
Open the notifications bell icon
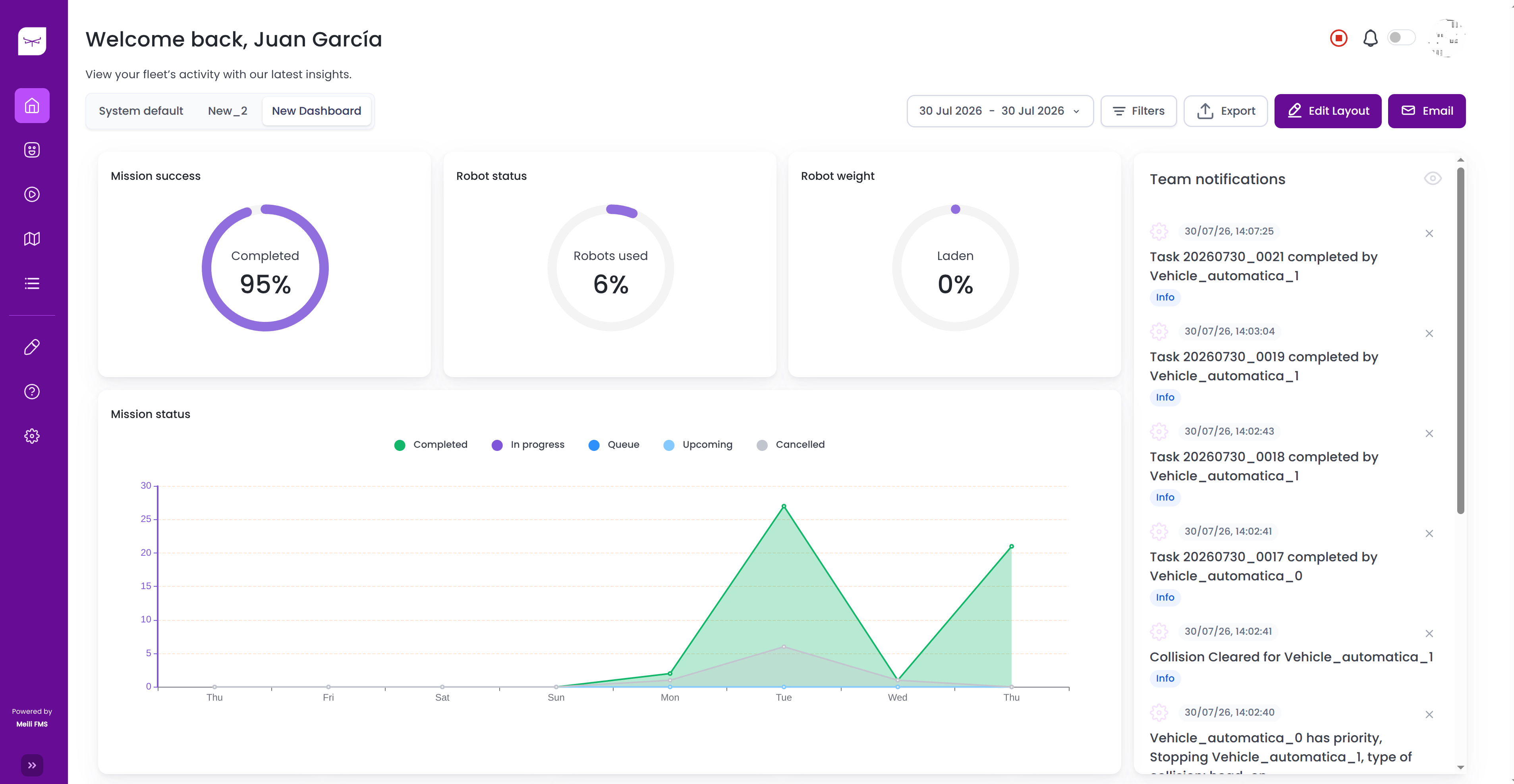(x=1370, y=38)
